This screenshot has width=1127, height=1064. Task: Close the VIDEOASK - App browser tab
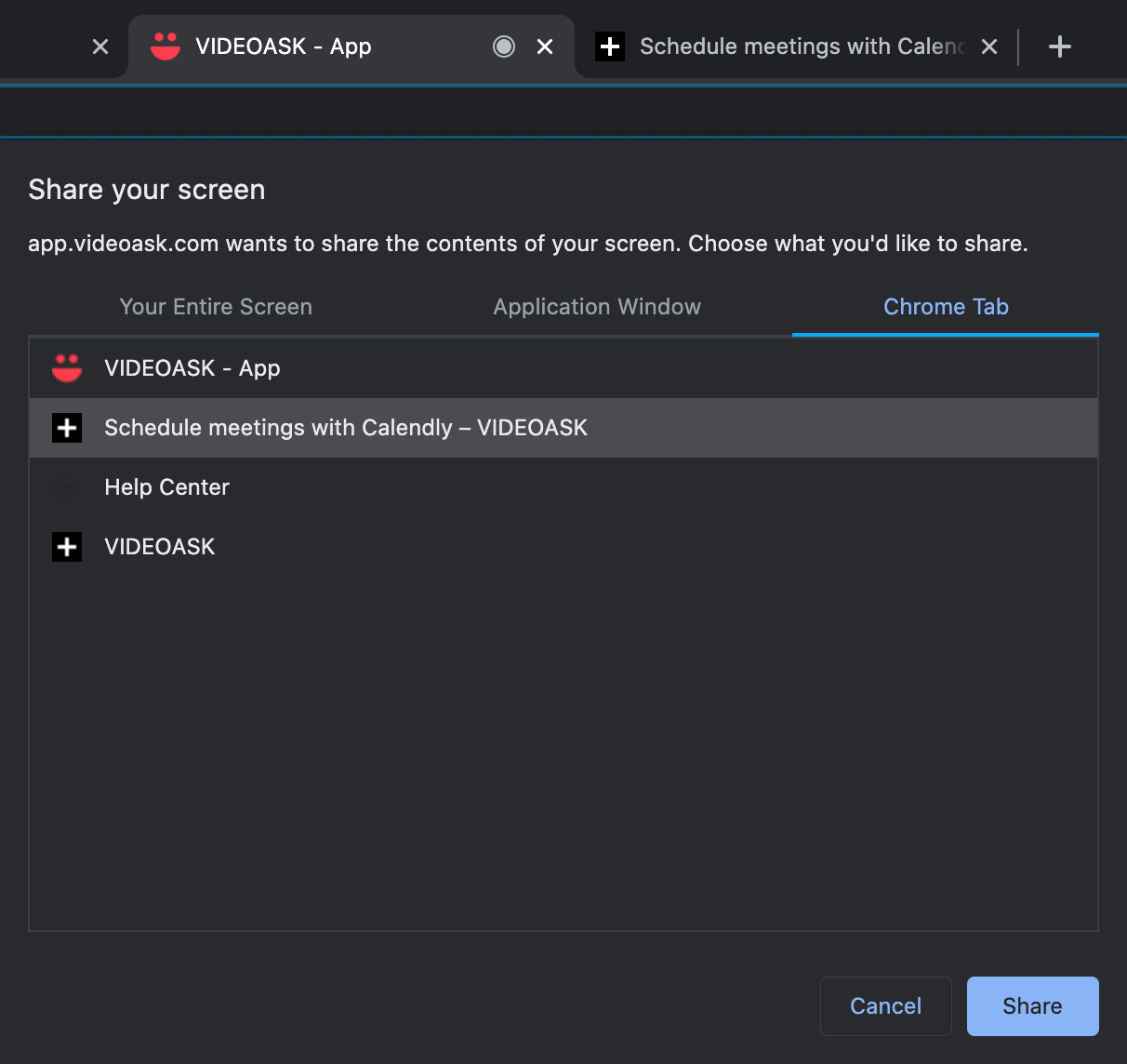click(x=546, y=47)
